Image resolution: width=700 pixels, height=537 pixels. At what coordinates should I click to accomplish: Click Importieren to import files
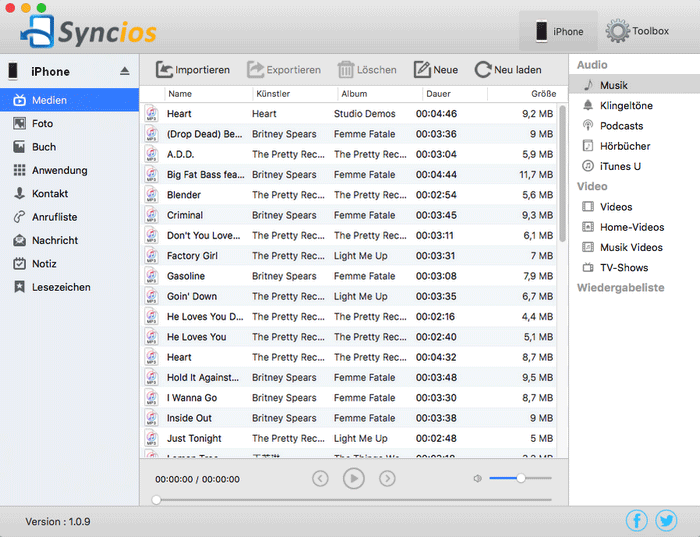pyautogui.click(x=193, y=70)
